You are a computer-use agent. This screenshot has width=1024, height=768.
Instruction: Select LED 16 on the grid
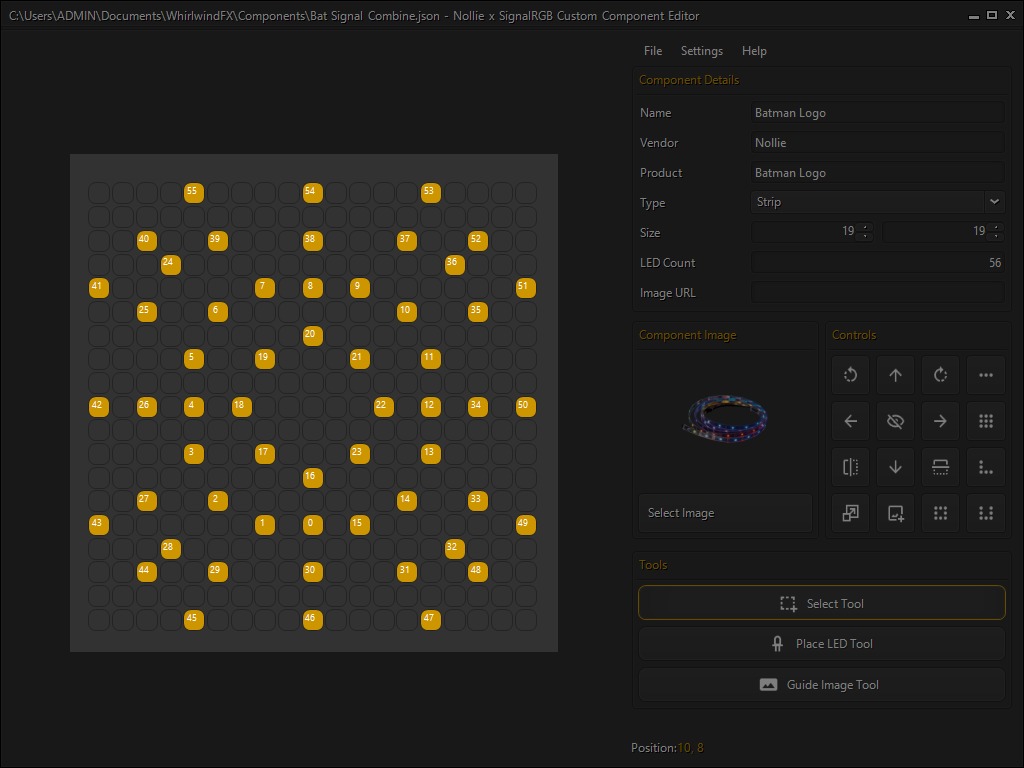click(x=312, y=477)
